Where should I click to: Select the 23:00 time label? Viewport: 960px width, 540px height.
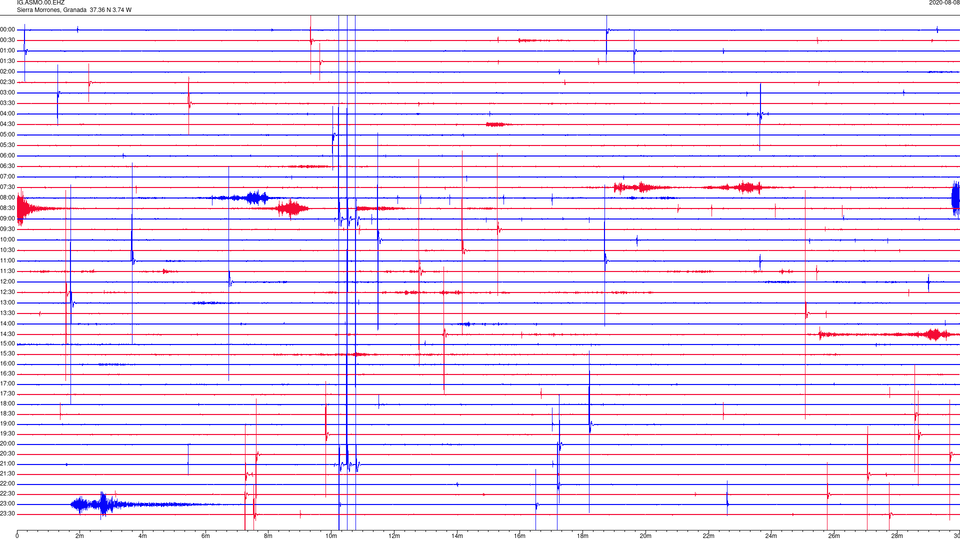7,504
